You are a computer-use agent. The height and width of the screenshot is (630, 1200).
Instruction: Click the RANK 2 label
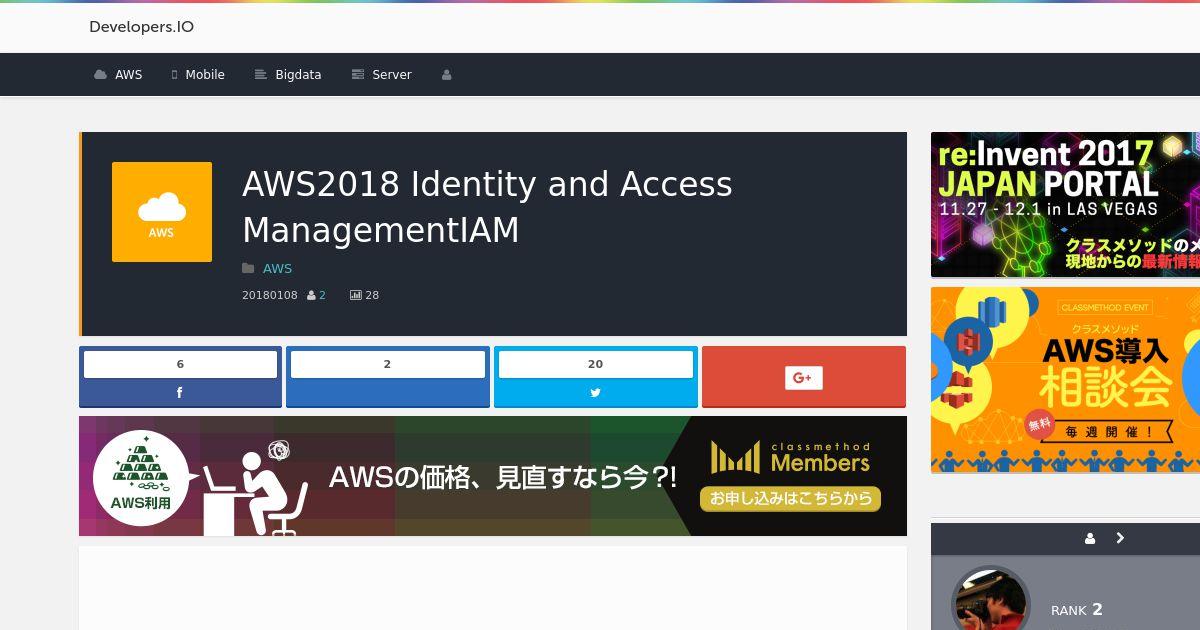1076,610
